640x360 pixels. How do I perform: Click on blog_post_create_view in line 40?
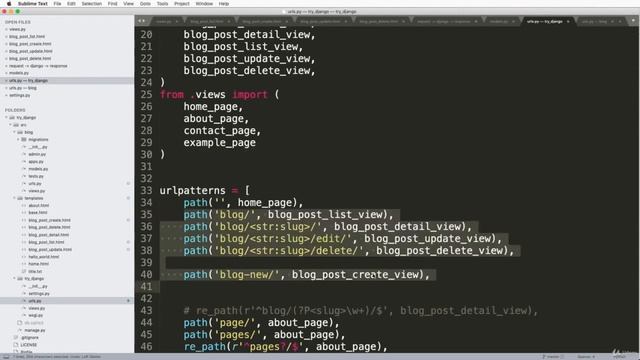click(355, 275)
